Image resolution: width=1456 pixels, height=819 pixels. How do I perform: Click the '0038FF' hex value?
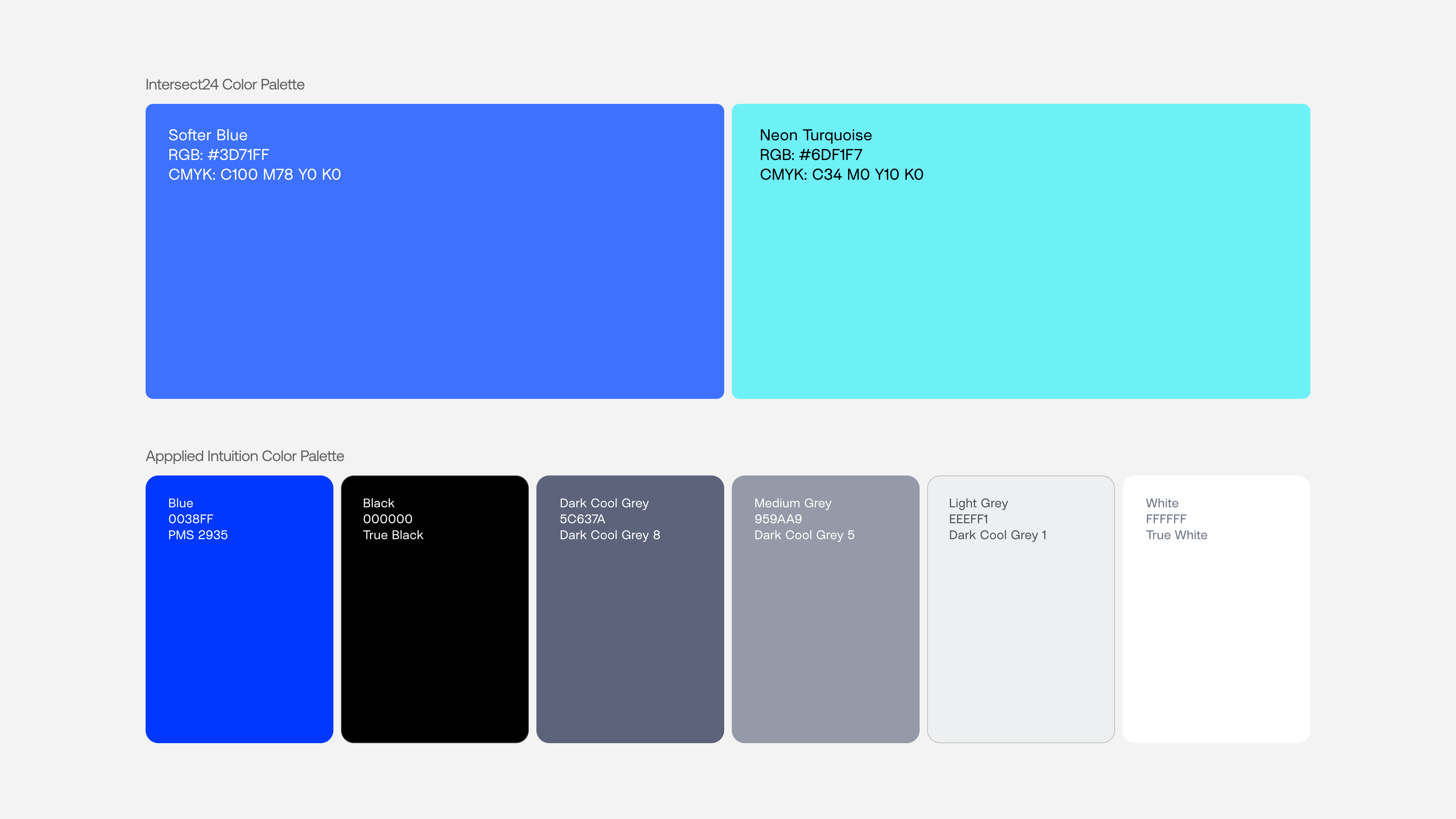191,519
